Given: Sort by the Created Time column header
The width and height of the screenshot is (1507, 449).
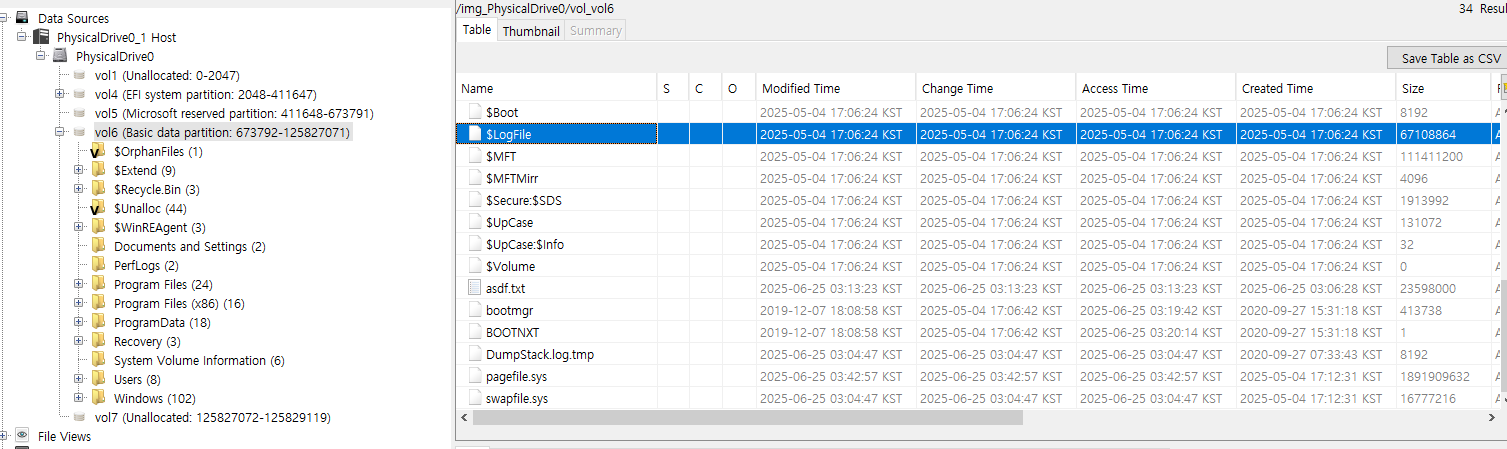Looking at the screenshot, I should tap(1316, 88).
